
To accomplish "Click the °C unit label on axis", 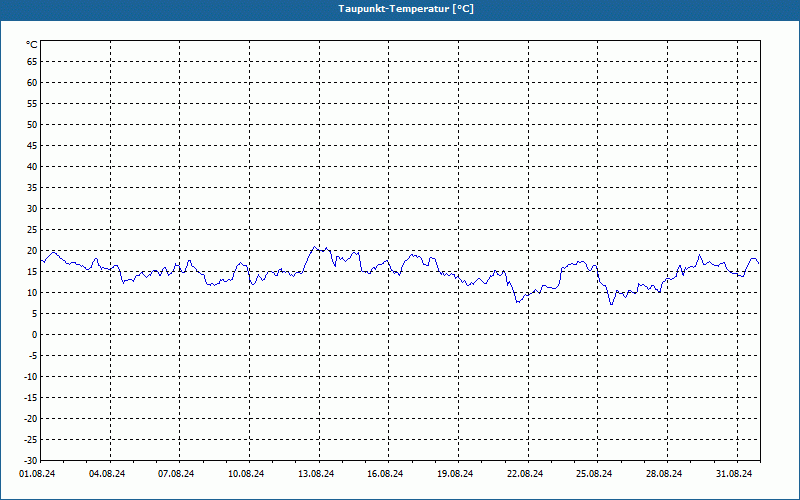I will [x=32, y=45].
